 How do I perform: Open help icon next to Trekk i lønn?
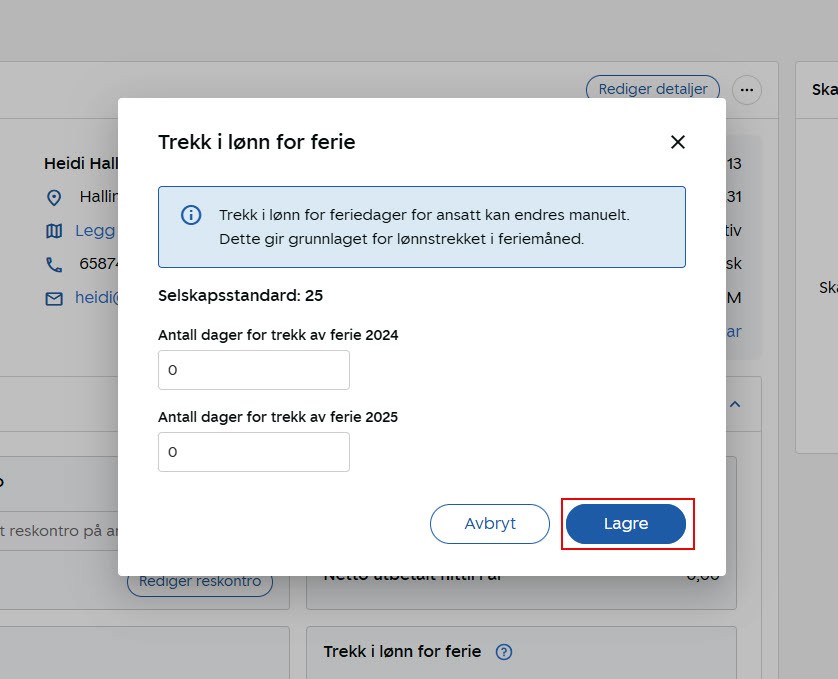coord(504,652)
